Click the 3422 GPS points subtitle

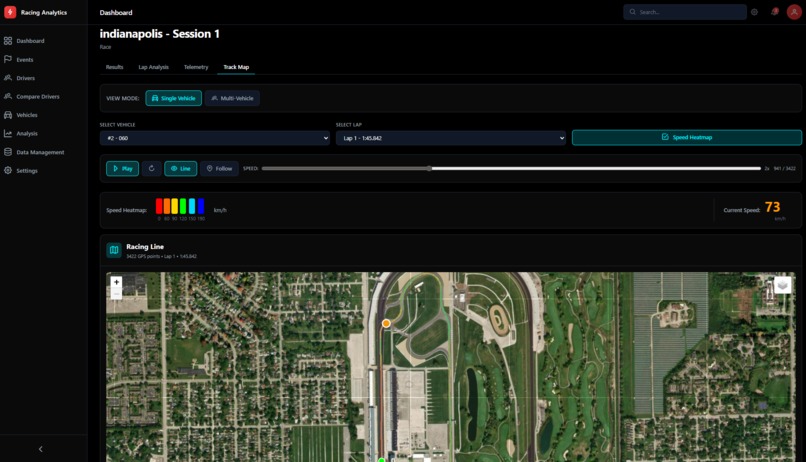(161, 256)
